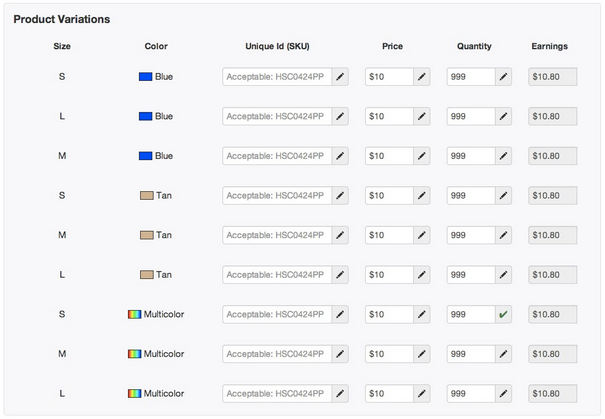Click the price field for Small Multicolor row
The height and width of the screenshot is (419, 605).
pos(389,314)
